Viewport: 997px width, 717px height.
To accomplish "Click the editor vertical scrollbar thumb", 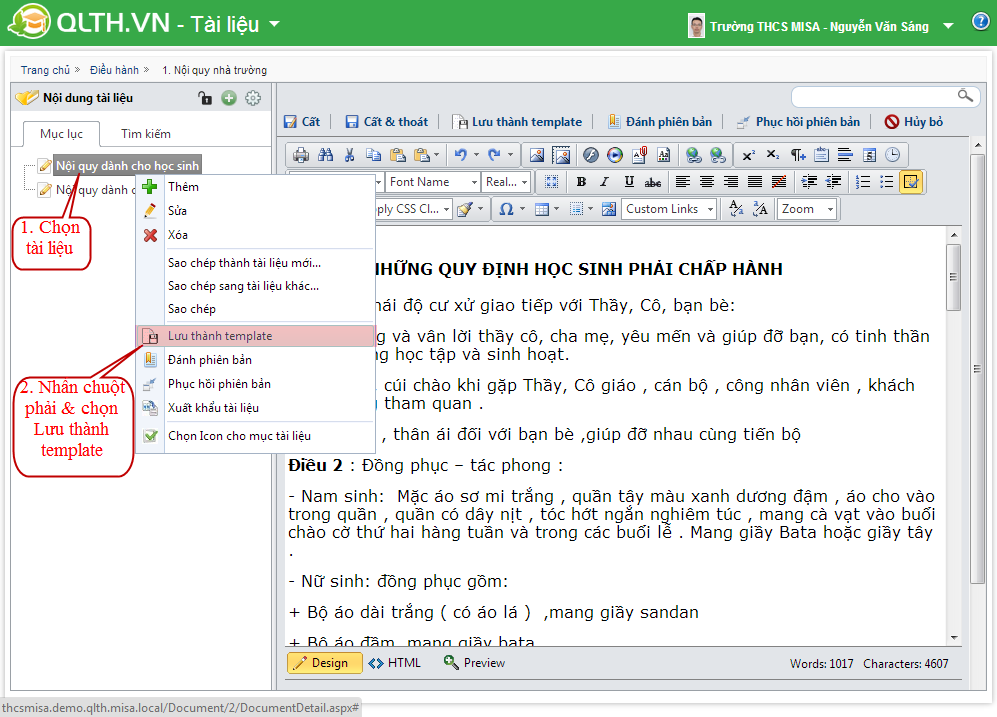I will 953,275.
